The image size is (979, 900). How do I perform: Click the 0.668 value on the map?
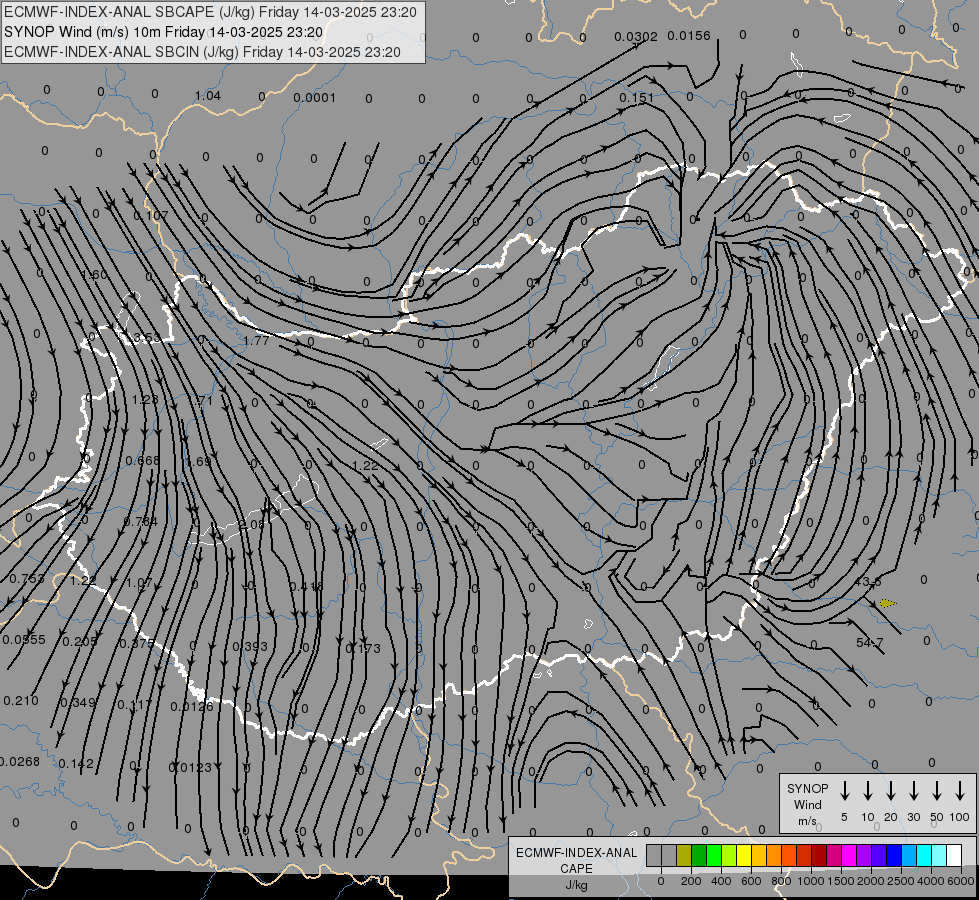pyautogui.click(x=143, y=460)
